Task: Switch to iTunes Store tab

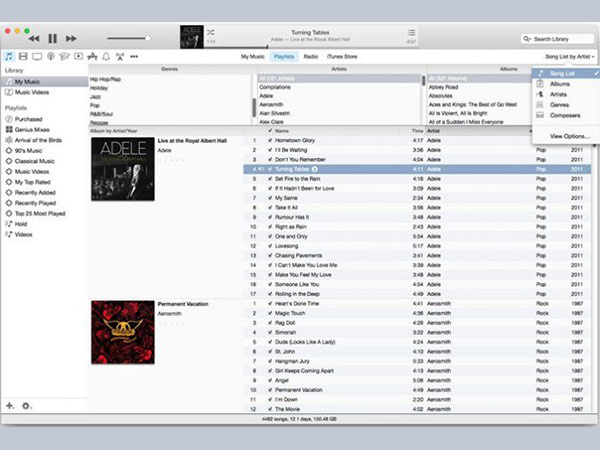Action: click(342, 57)
